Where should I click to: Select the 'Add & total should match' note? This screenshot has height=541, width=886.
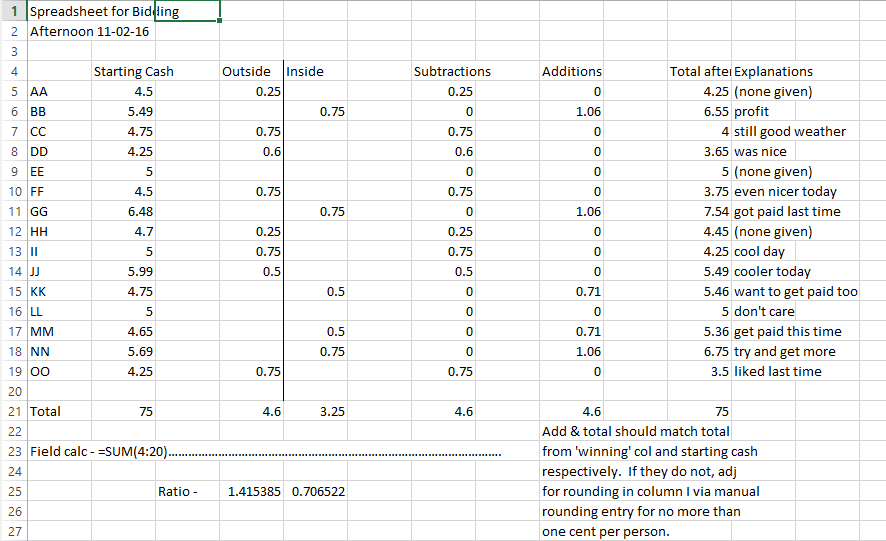tap(635, 431)
